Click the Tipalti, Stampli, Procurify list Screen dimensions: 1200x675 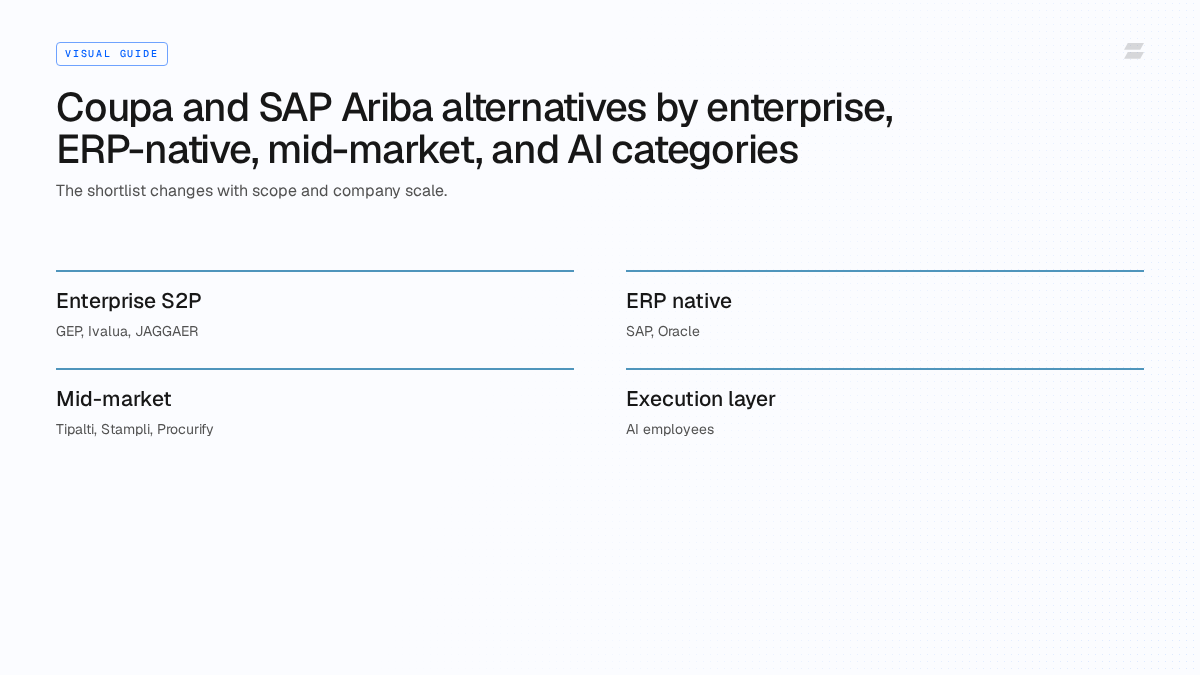pos(135,430)
